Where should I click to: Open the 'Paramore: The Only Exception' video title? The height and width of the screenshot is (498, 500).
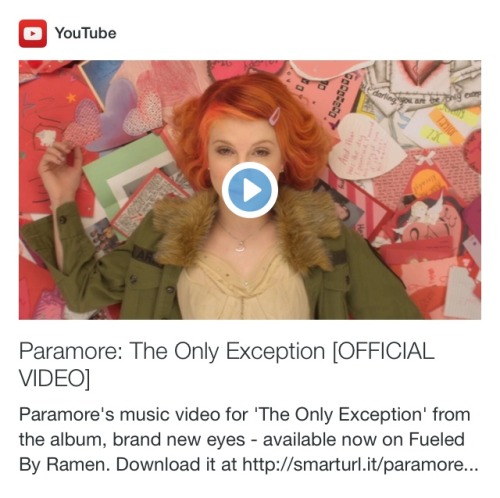point(227,364)
